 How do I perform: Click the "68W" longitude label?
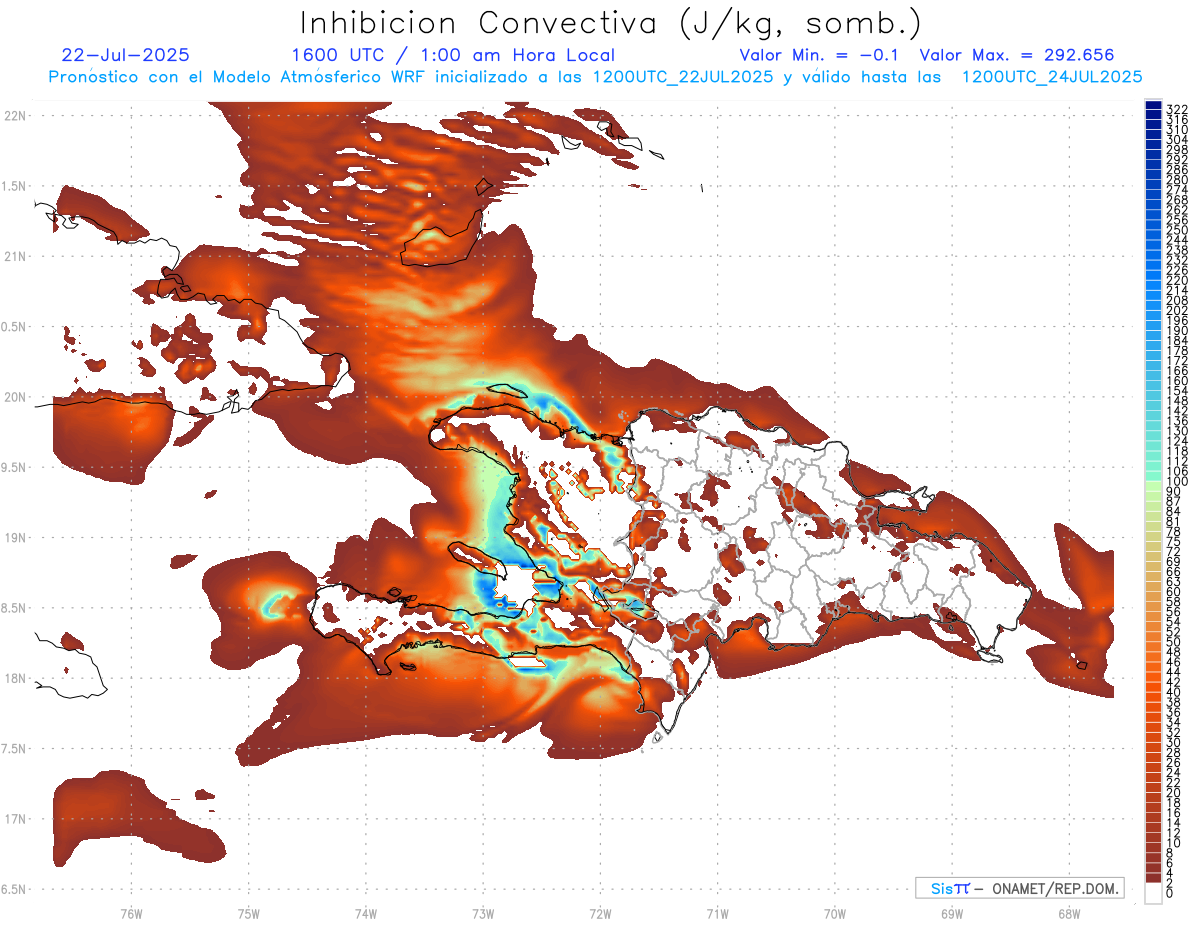(x=1069, y=913)
